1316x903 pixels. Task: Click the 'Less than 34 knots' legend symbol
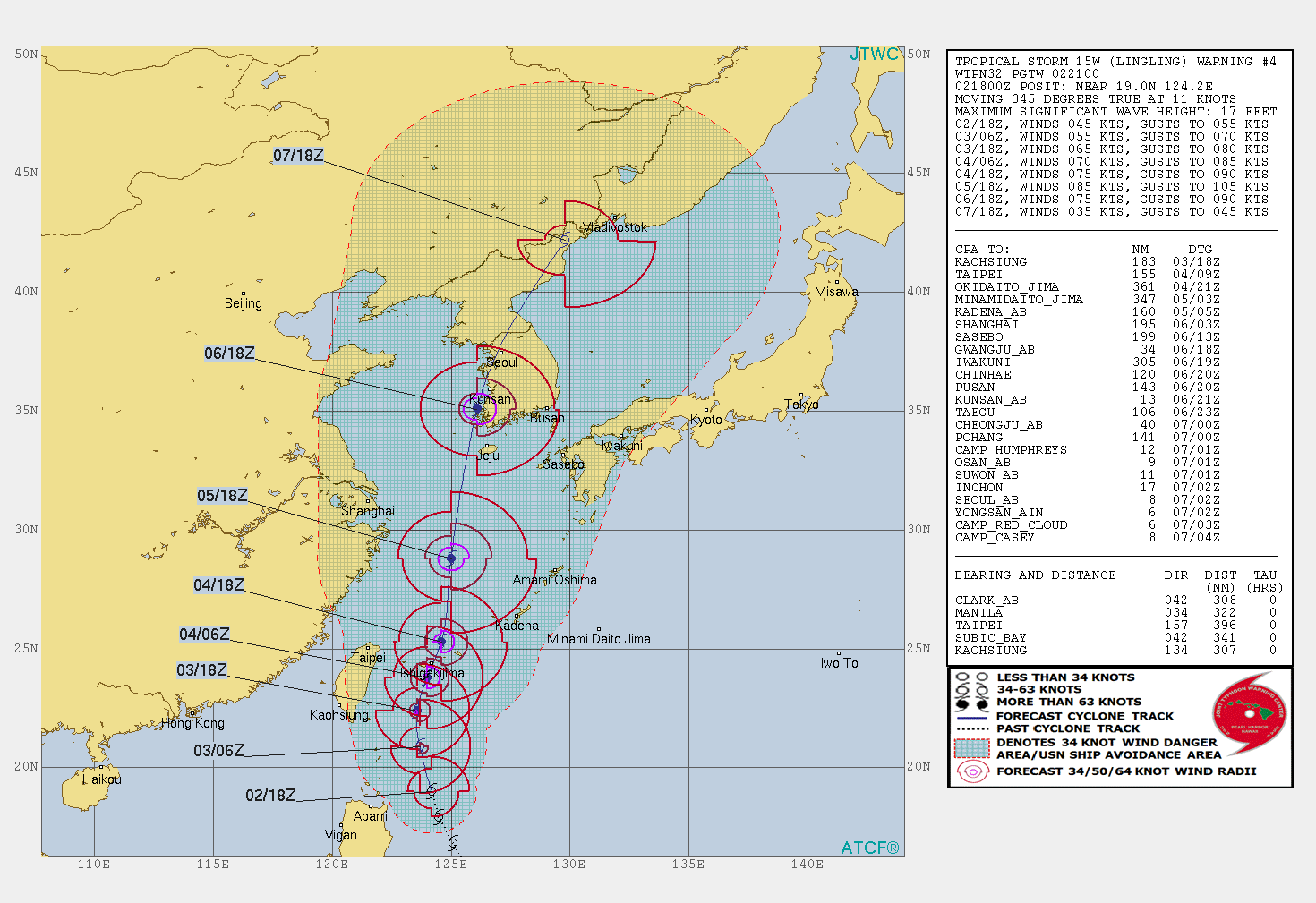point(971,677)
